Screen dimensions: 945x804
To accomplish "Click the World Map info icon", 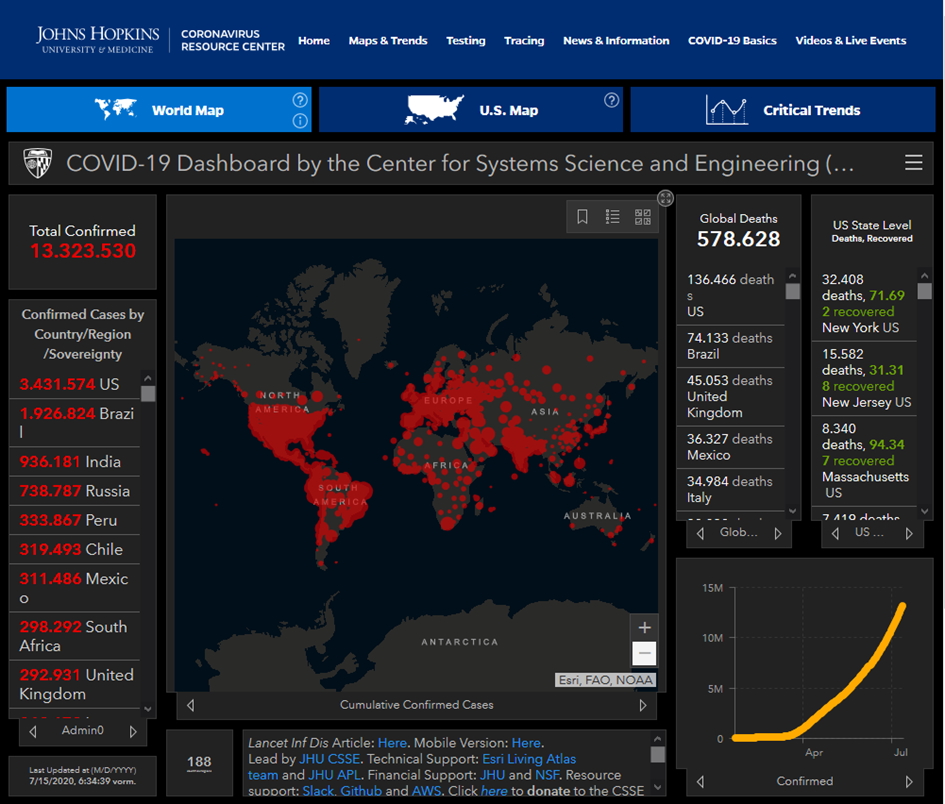I will (300, 121).
